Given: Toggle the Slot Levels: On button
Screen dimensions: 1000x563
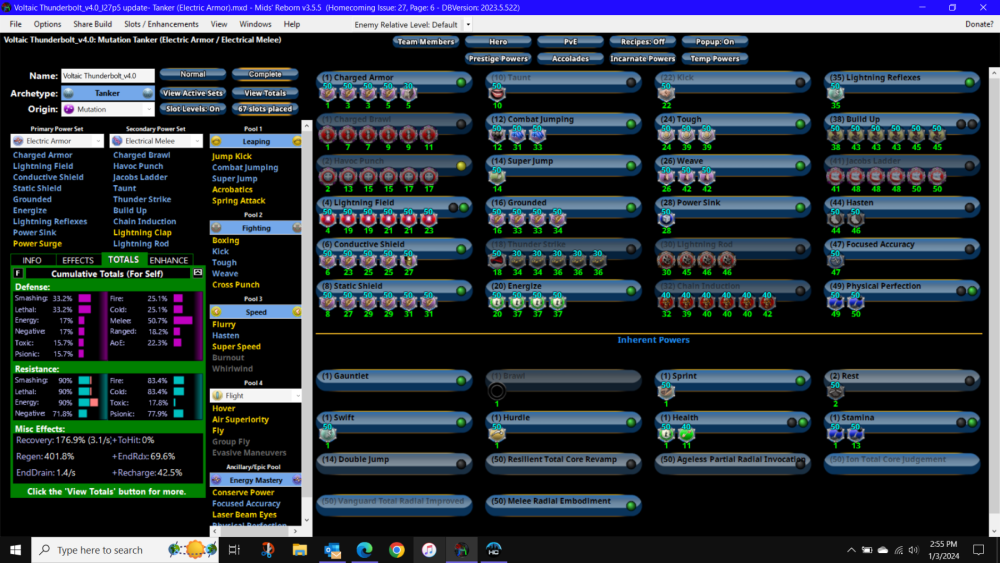Looking at the screenshot, I should [x=193, y=109].
